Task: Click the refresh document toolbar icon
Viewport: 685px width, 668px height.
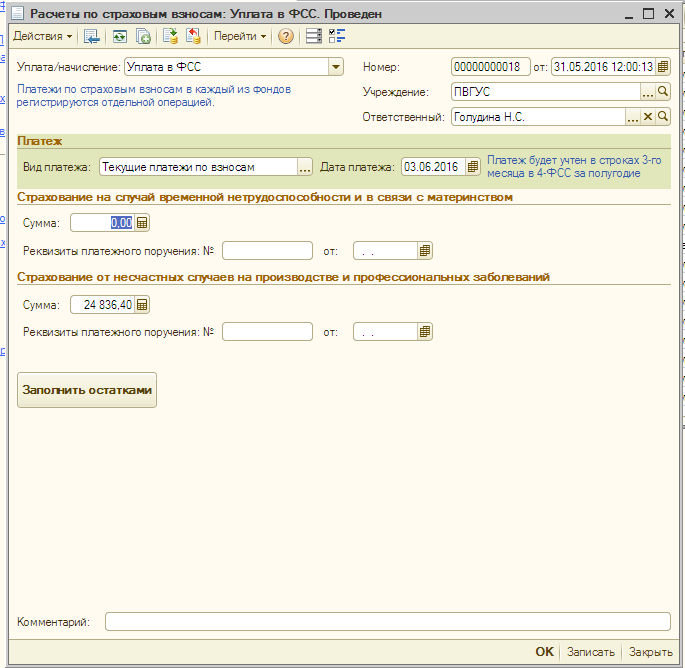Action: tap(119, 37)
